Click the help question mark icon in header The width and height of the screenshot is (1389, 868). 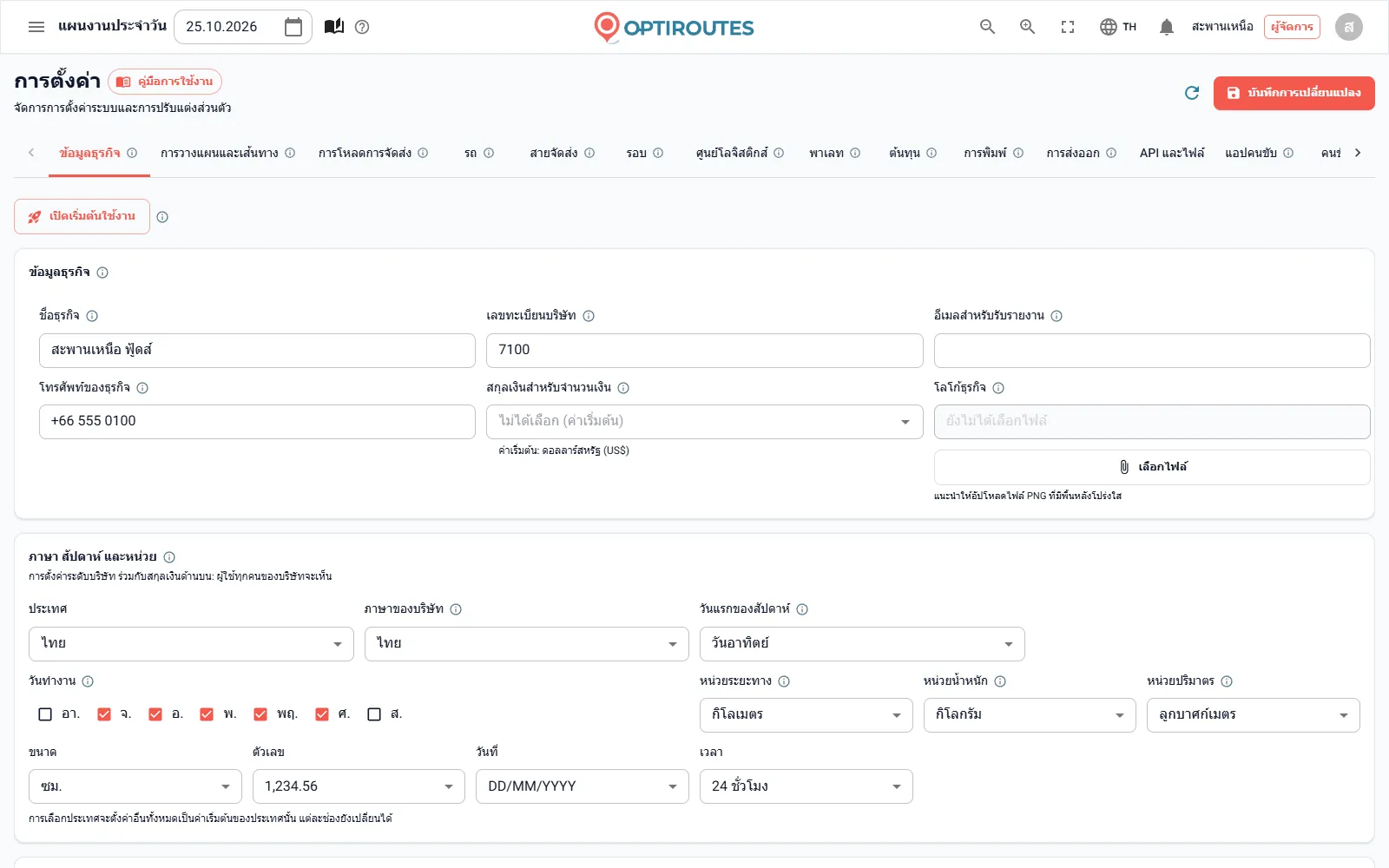coord(363,27)
